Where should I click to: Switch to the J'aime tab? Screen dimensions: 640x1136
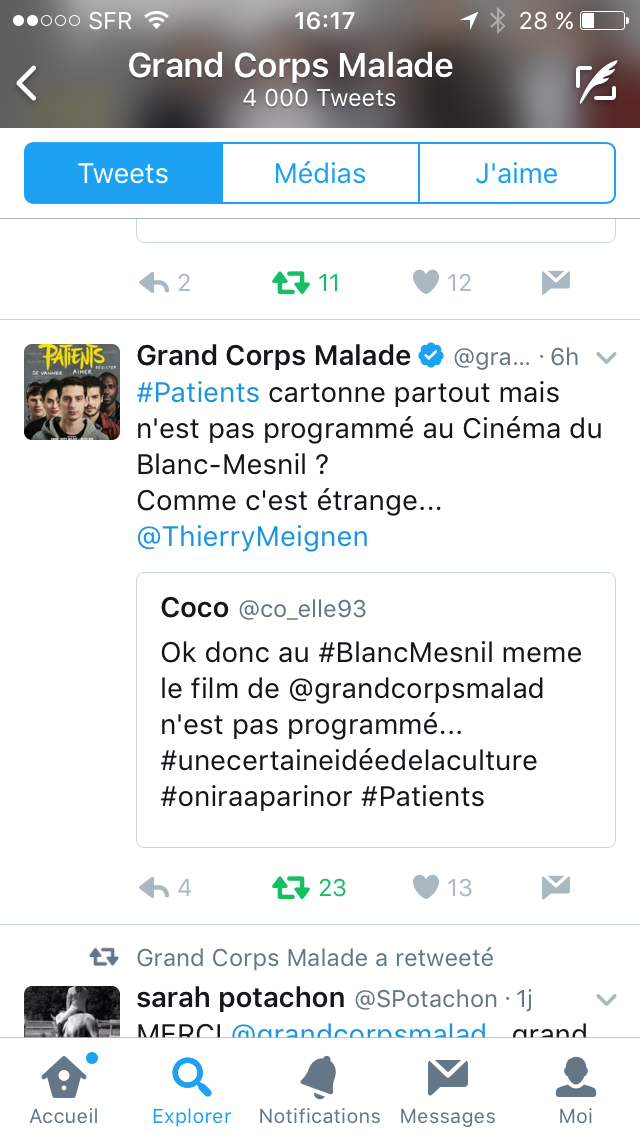pyautogui.click(x=516, y=173)
